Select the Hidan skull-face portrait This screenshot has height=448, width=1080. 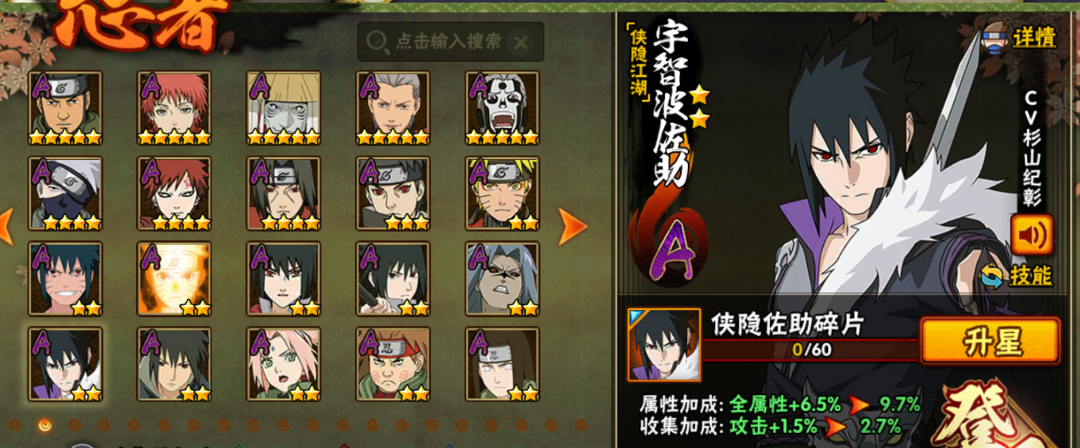click(503, 108)
